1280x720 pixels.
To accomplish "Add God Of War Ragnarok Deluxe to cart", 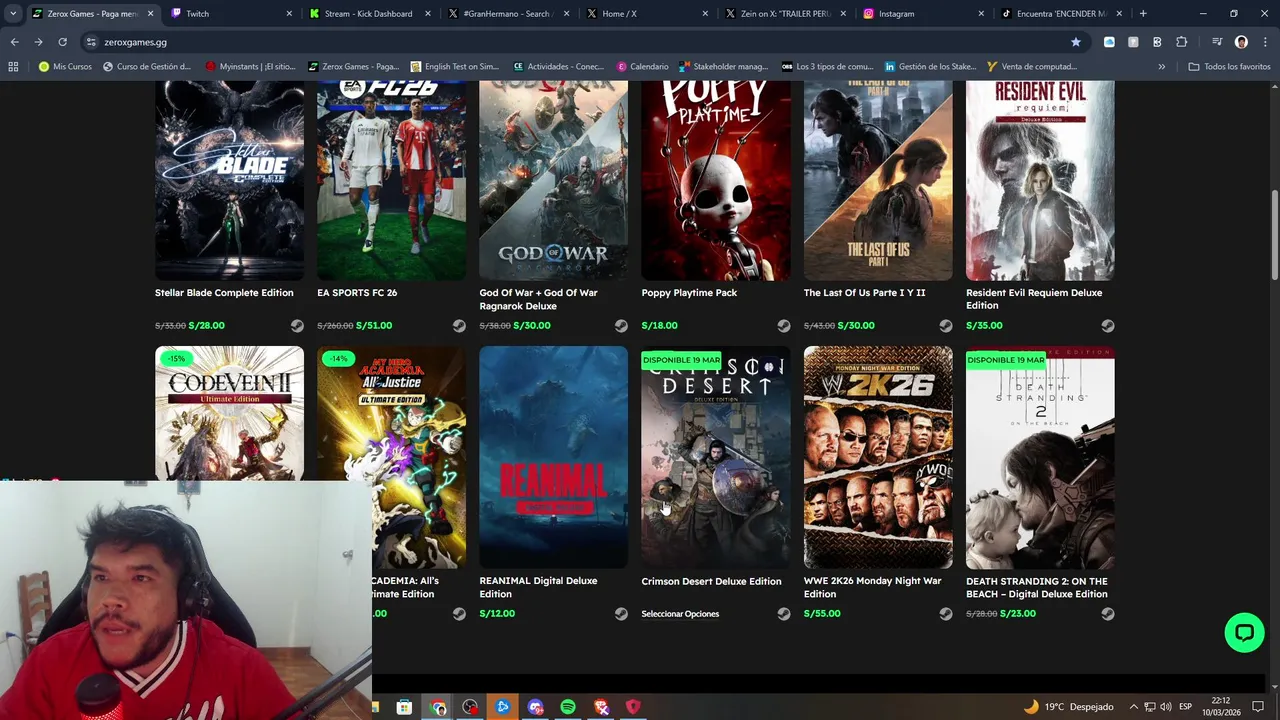I will click(621, 326).
